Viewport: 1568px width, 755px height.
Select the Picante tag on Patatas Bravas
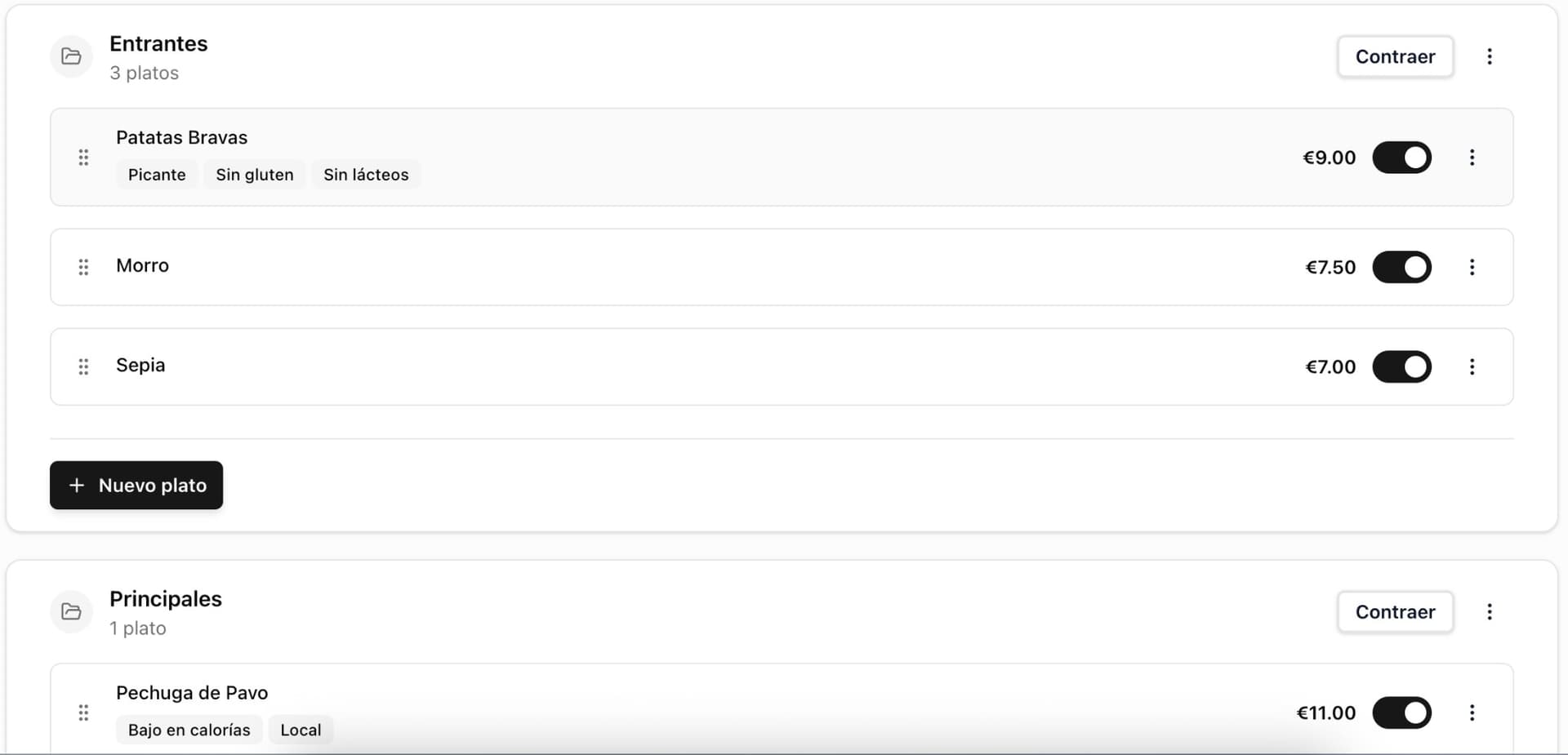pos(157,175)
